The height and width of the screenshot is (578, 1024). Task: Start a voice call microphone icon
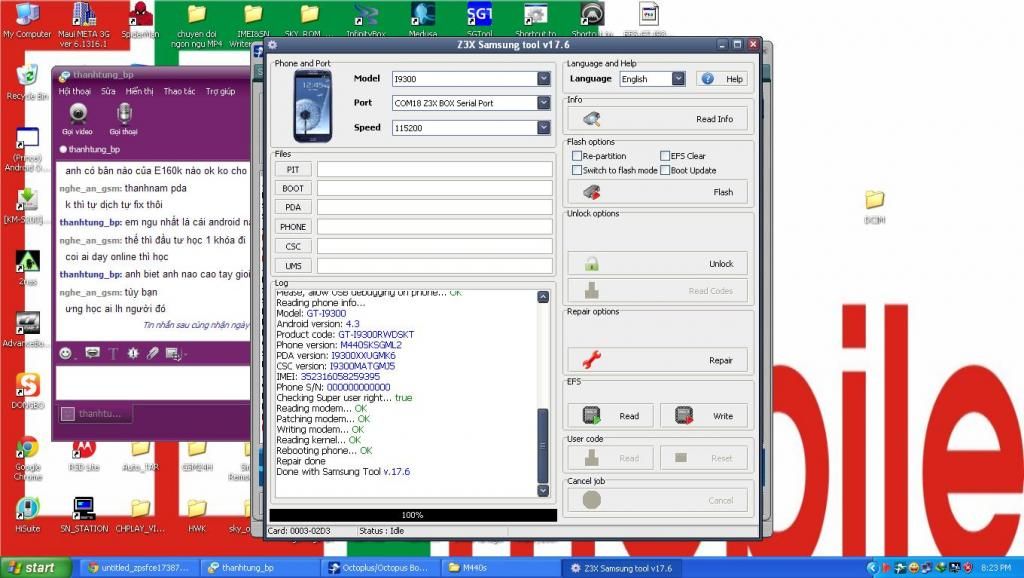[123, 118]
